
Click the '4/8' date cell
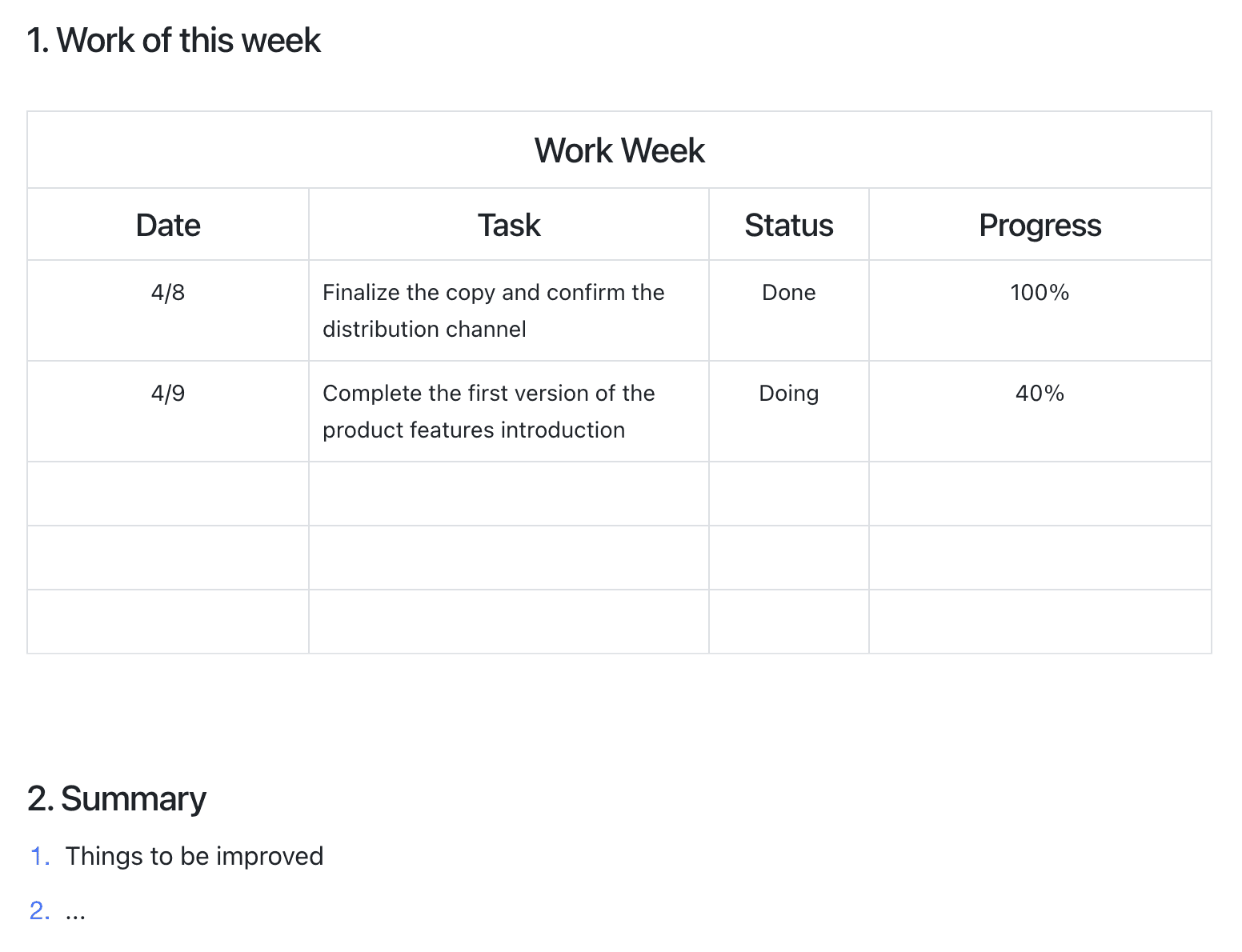(168, 293)
